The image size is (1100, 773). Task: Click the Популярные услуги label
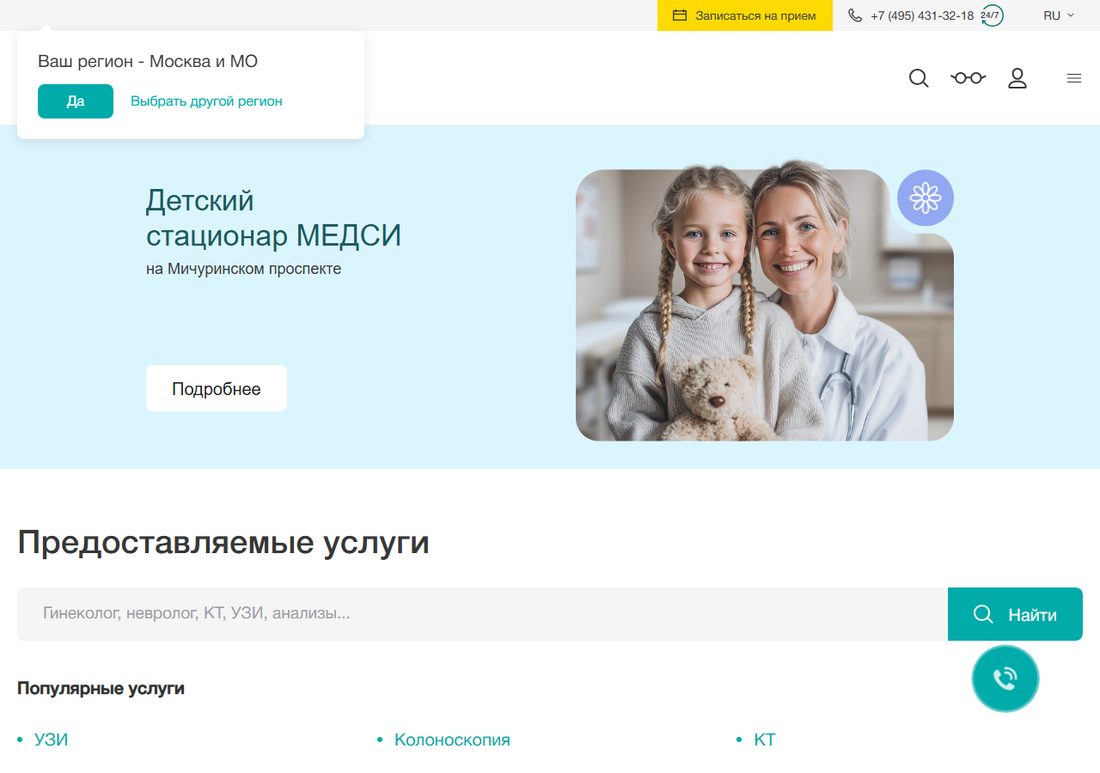pos(101,688)
